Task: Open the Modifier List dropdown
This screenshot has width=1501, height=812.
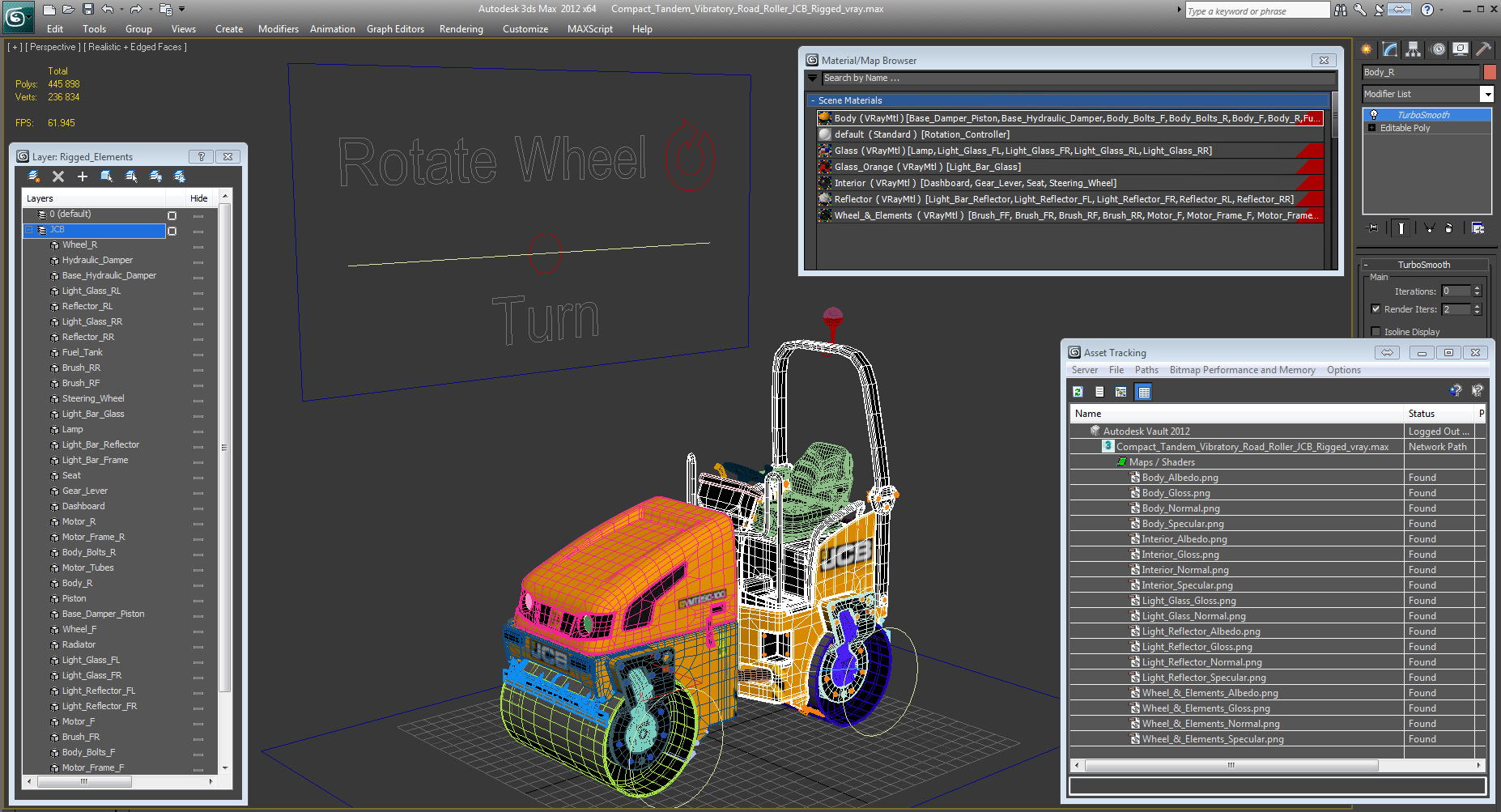Action: [x=1487, y=94]
